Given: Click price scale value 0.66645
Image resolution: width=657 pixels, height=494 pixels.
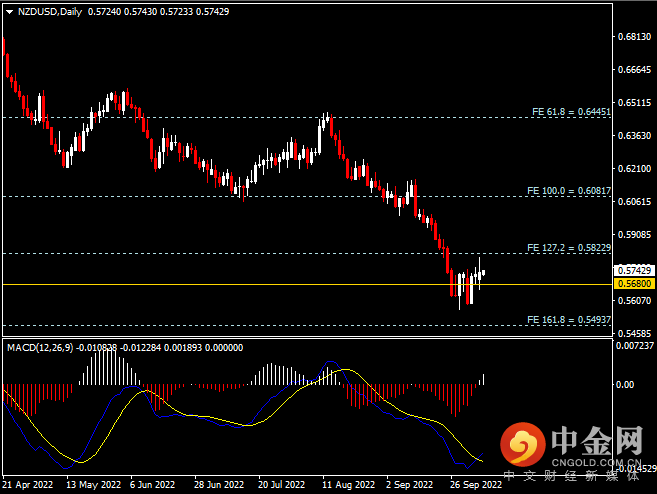Looking at the screenshot, I should 634,70.
